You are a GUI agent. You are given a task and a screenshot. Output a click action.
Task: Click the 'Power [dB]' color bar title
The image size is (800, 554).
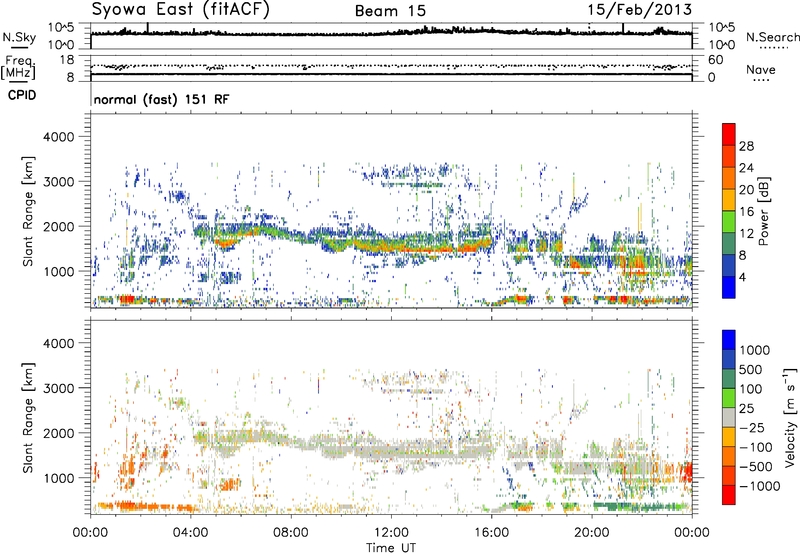coord(763,211)
